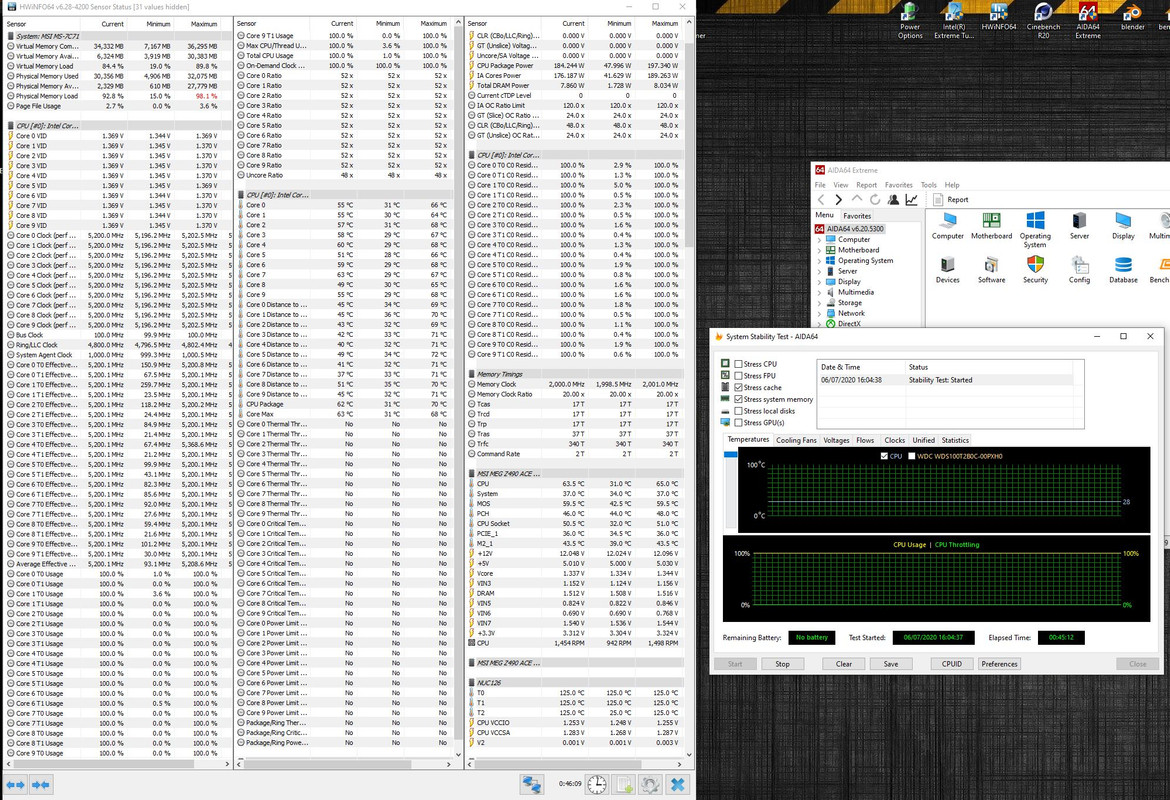The width and height of the screenshot is (1170, 800).
Task: Switch to Cooling Fans tab
Action: 796,440
